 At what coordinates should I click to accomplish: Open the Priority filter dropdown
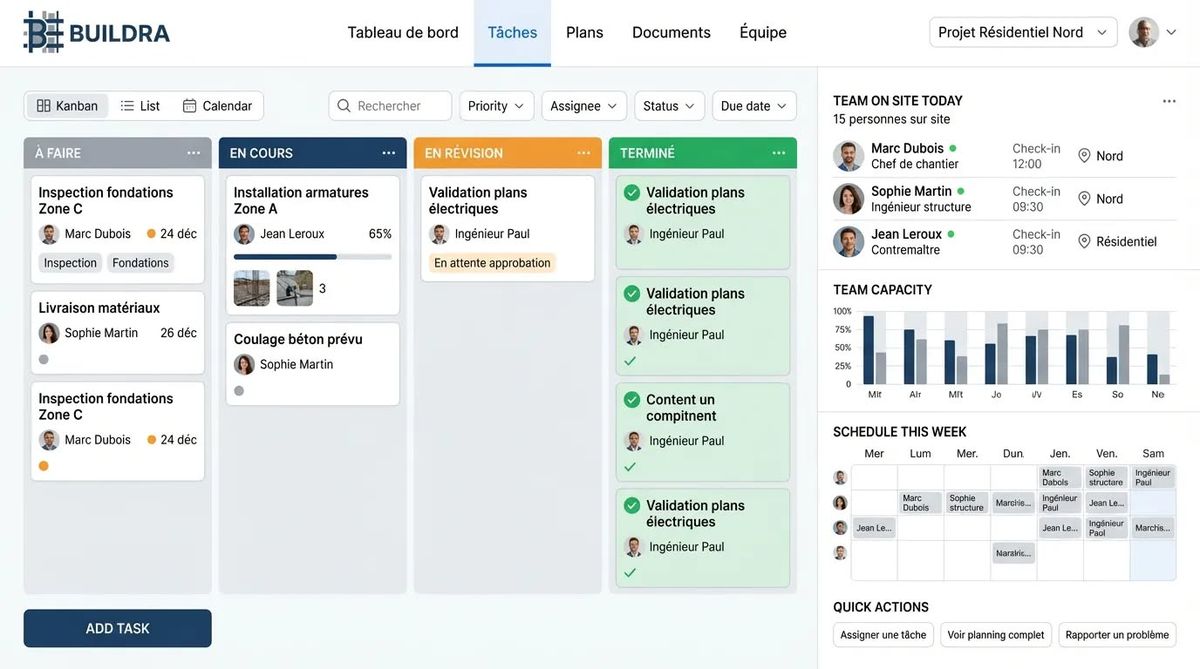pos(496,106)
